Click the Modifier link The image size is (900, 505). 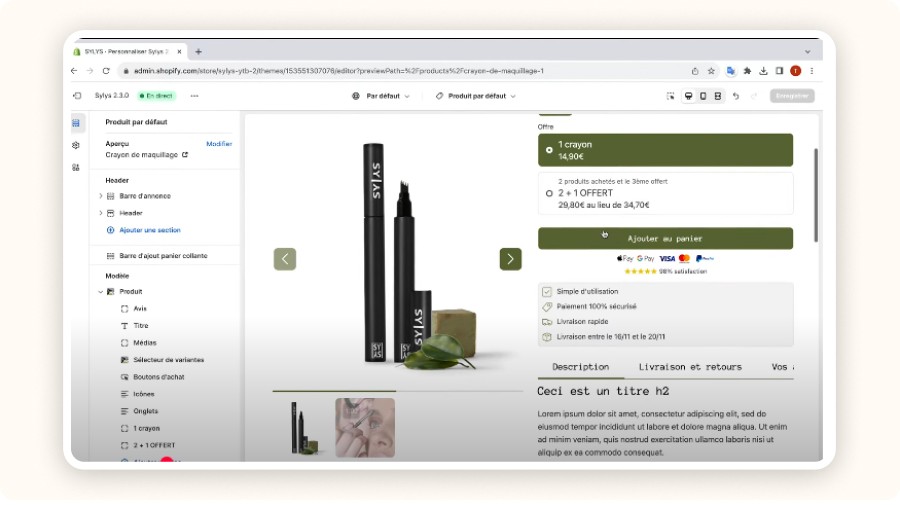coord(219,144)
